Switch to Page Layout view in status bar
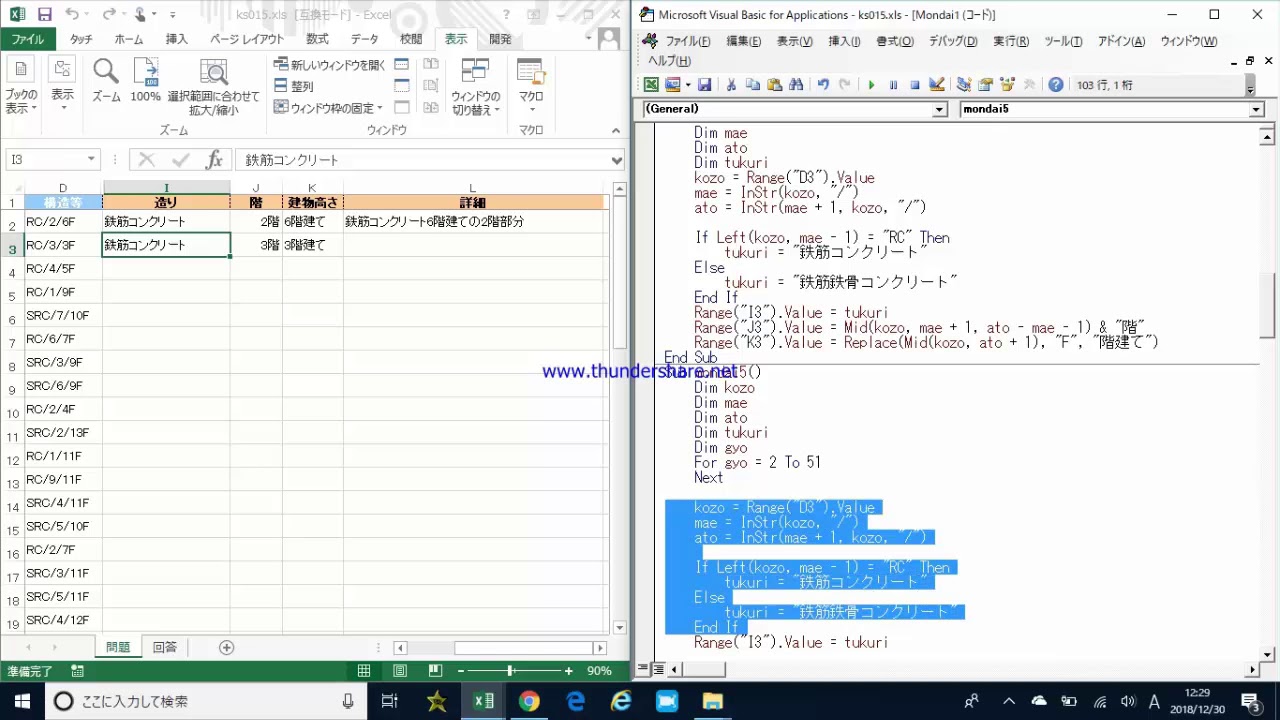1280x720 pixels. (x=400, y=671)
